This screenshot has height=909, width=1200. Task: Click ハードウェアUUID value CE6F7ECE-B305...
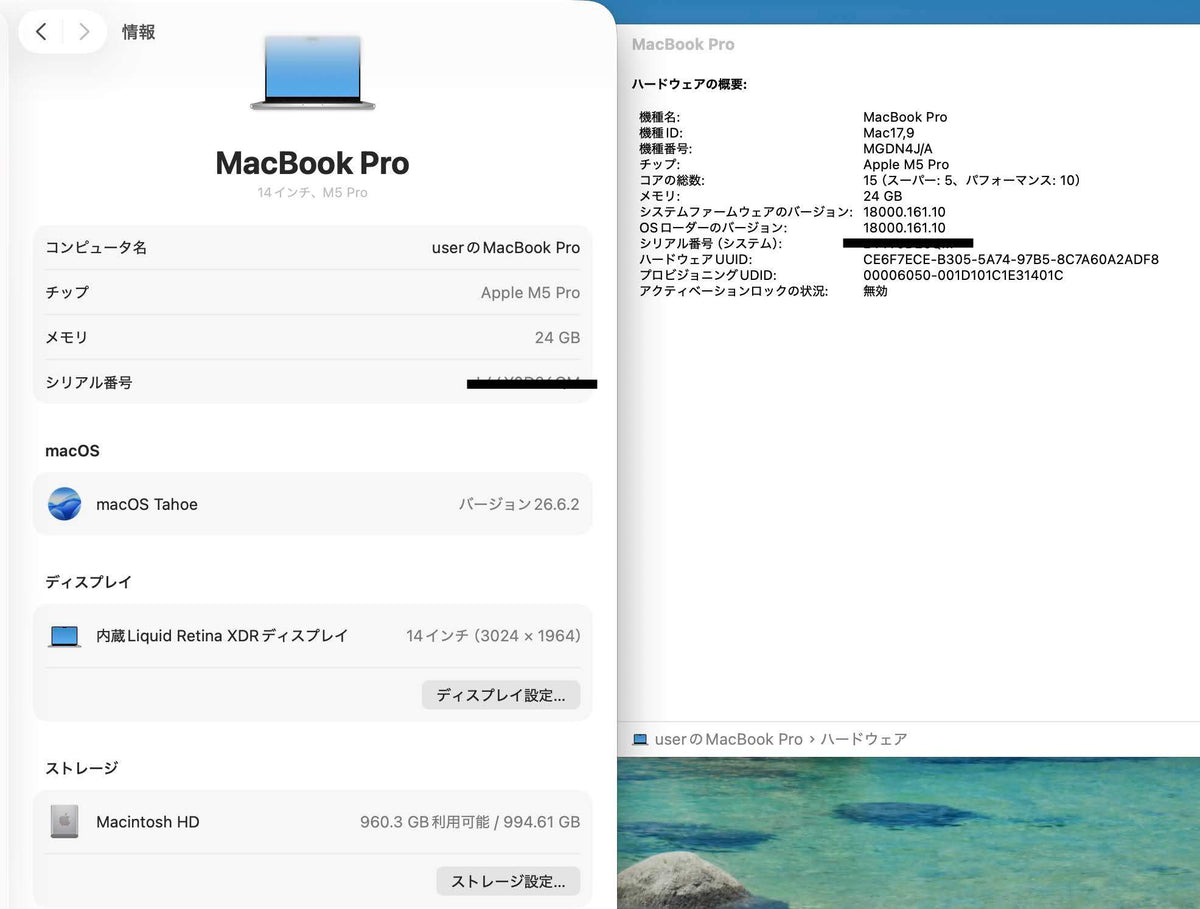1011,259
